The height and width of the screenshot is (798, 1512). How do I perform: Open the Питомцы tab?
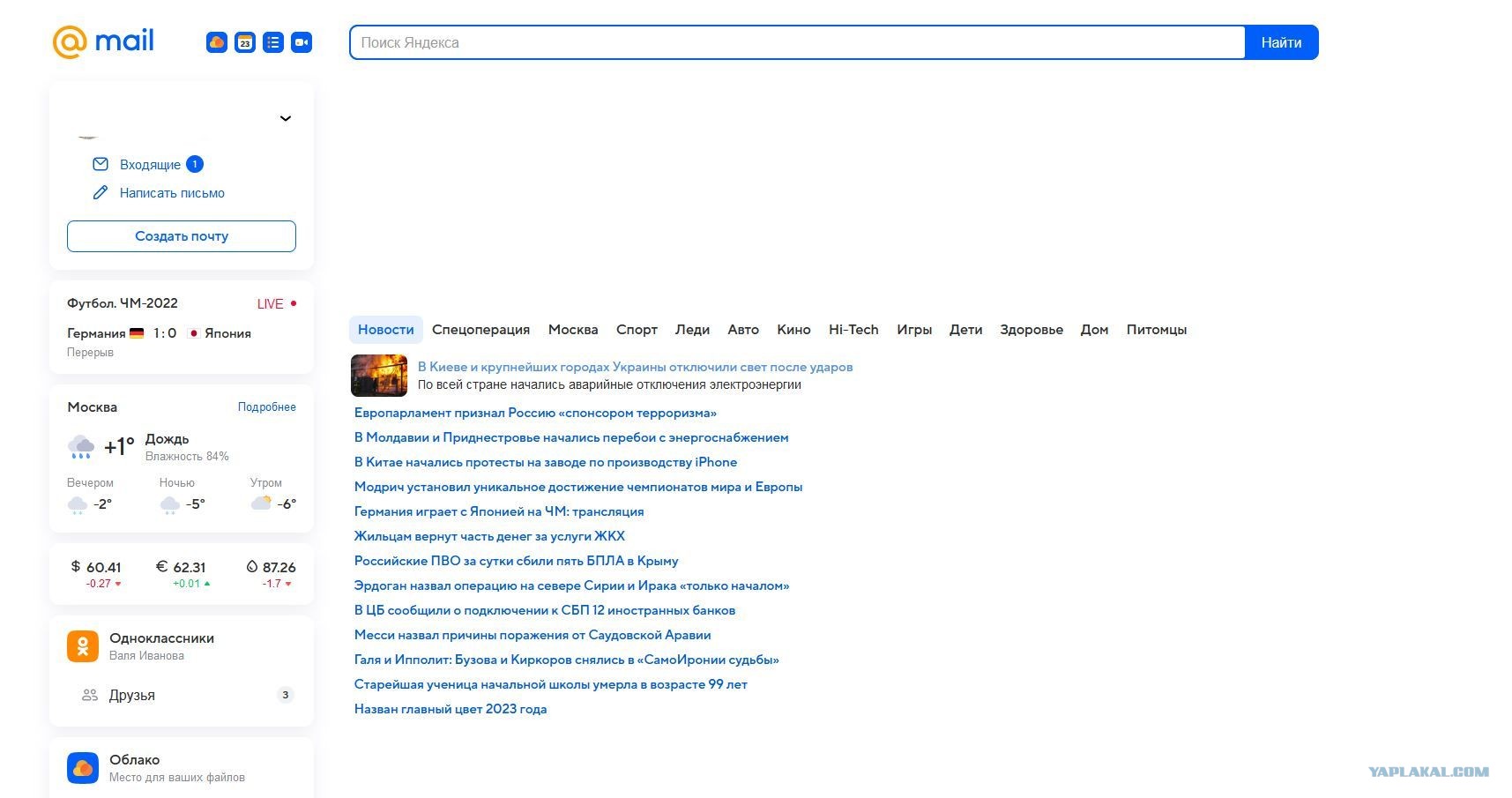tap(1157, 330)
